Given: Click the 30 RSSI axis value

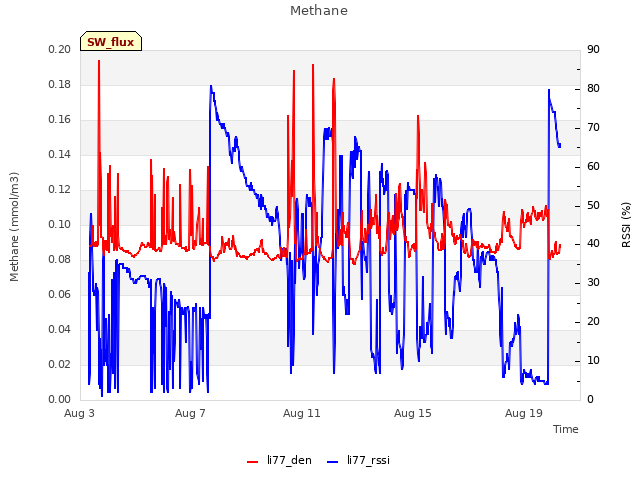Looking at the screenshot, I should (593, 282).
